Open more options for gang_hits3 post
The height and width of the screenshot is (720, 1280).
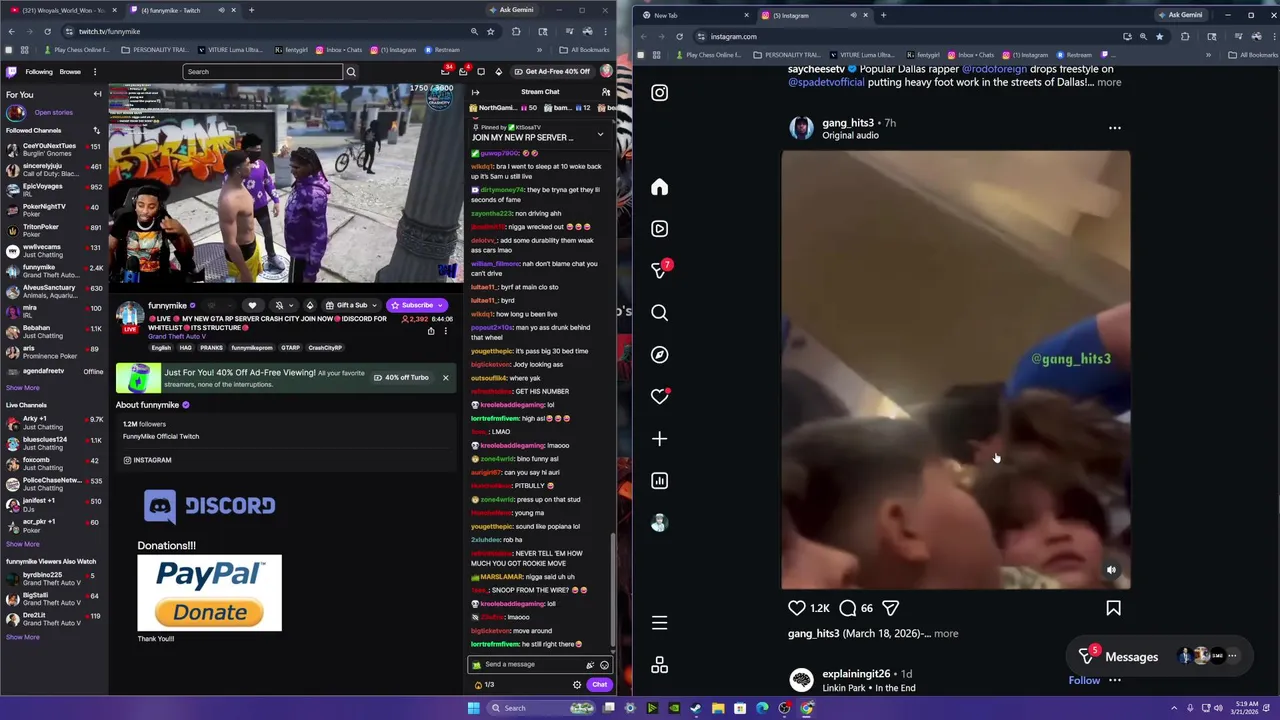point(1115,128)
